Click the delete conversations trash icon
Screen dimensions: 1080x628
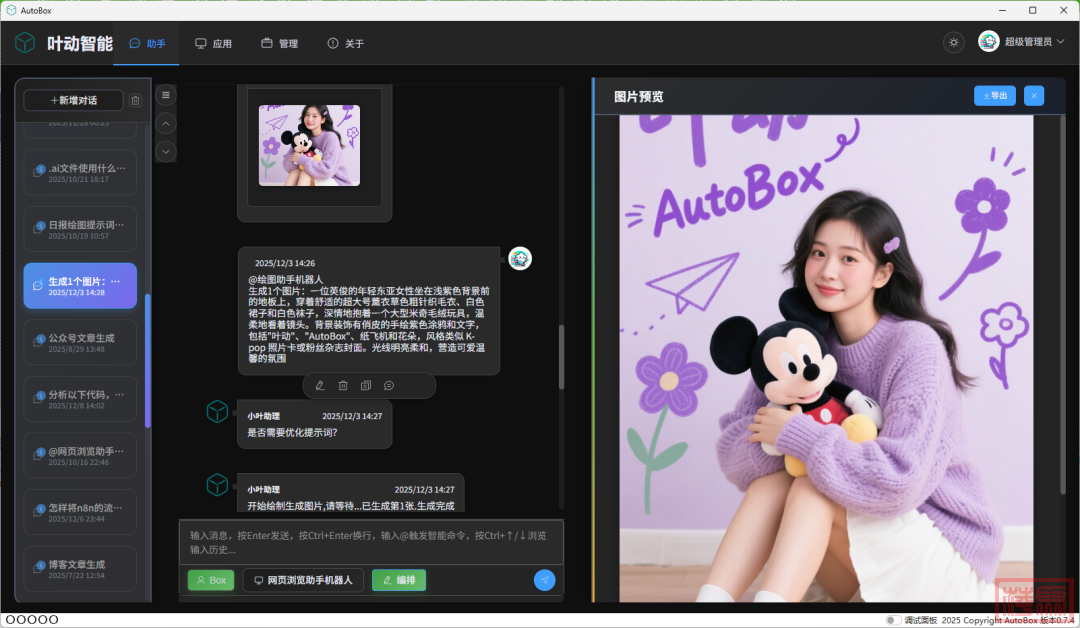(136, 100)
